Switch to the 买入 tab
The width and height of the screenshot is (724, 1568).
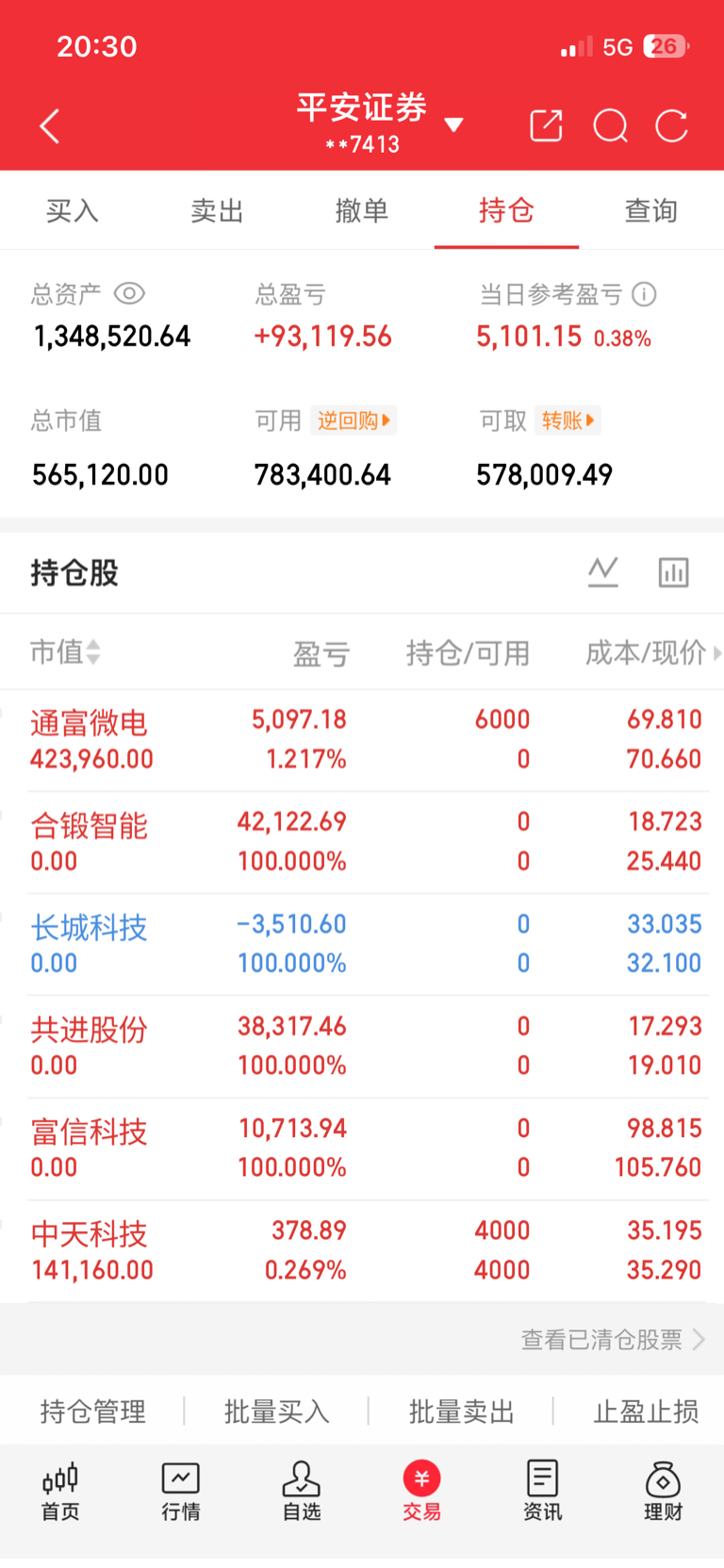pos(73,210)
